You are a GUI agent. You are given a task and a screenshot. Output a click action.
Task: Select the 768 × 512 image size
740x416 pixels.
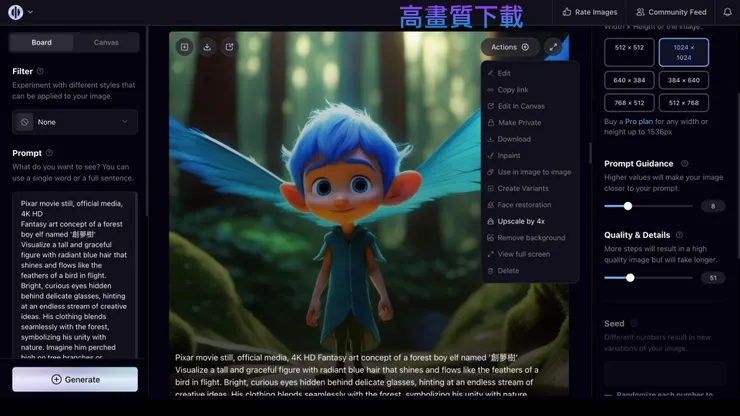[629, 103]
